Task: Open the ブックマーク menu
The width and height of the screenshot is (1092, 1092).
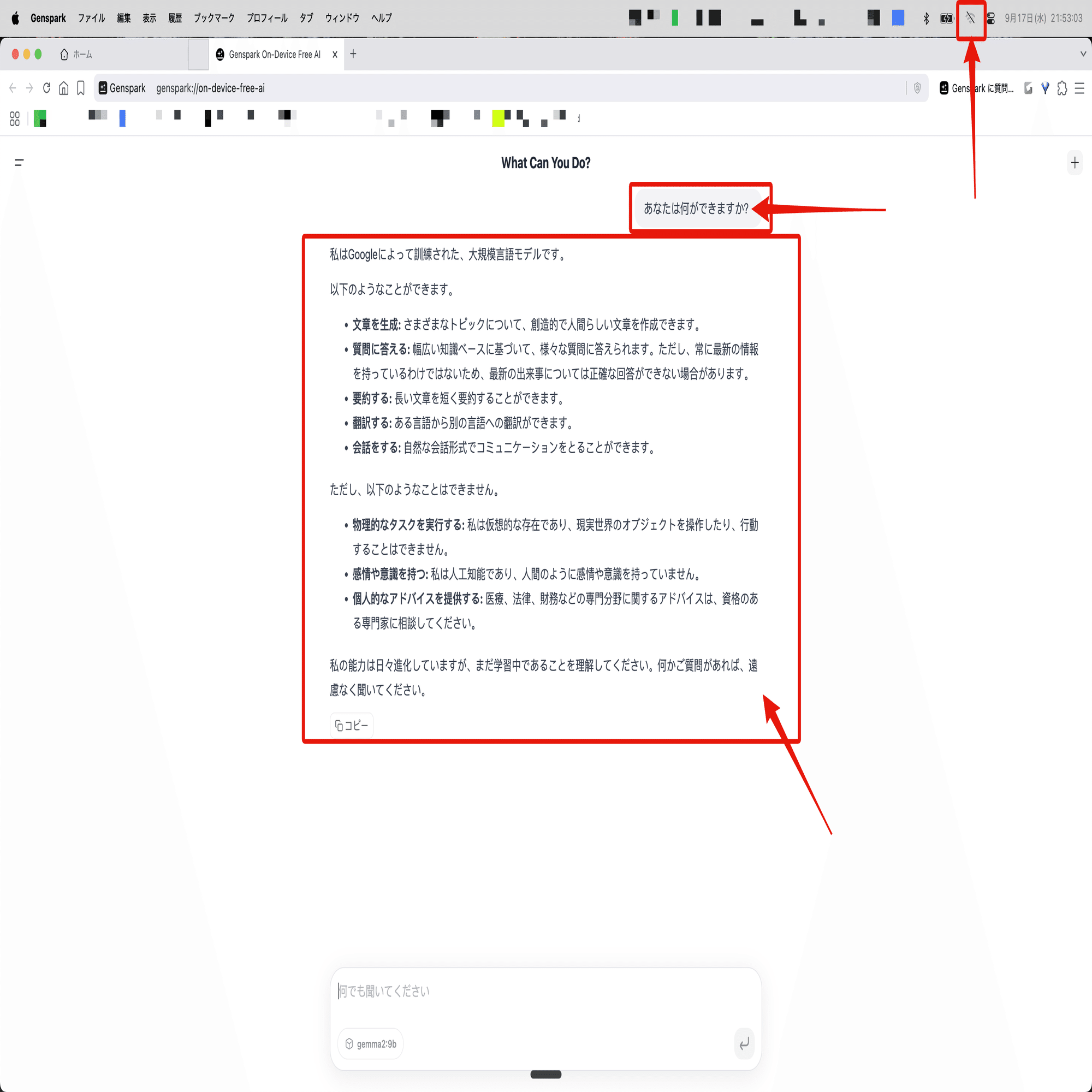Action: pos(214,17)
